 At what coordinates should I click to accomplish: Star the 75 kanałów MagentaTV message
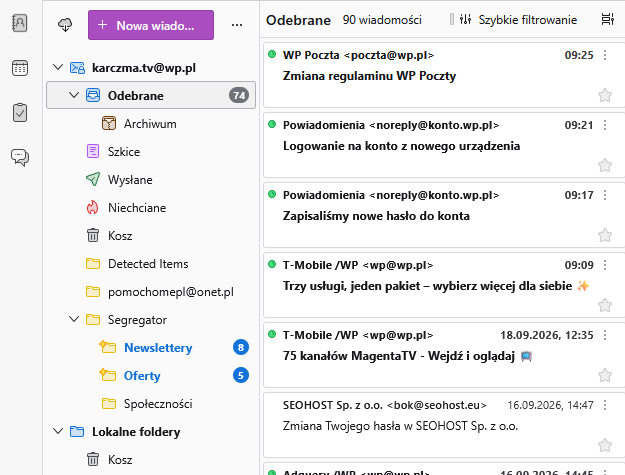tap(605, 375)
